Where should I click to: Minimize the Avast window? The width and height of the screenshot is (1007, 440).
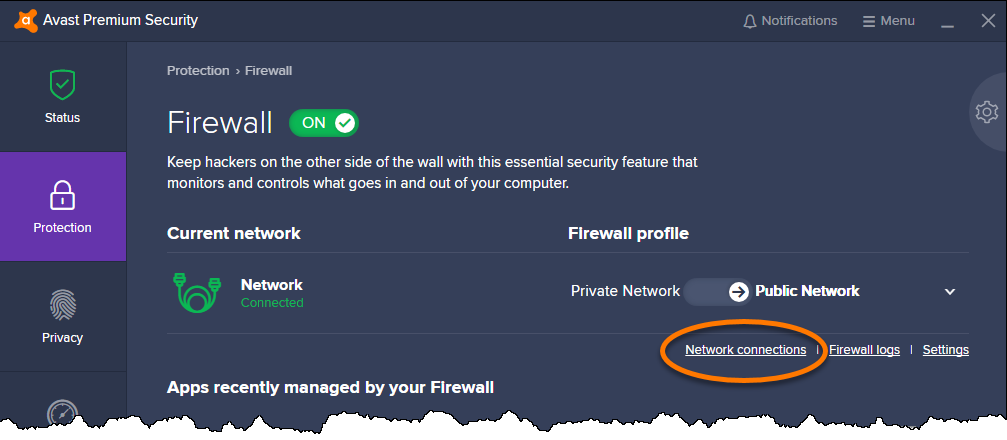coord(947,22)
